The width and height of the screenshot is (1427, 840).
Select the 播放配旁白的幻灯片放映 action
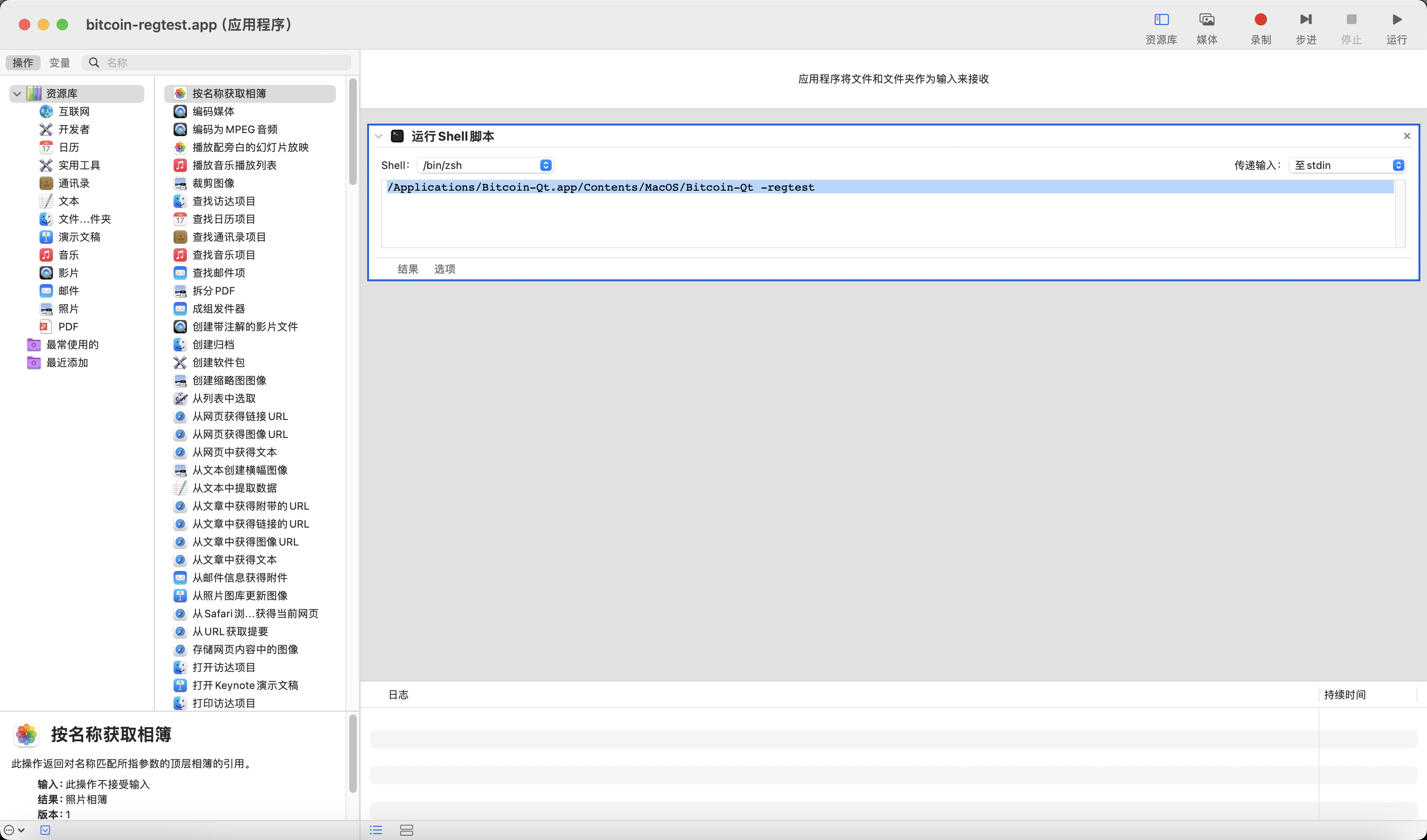point(250,147)
